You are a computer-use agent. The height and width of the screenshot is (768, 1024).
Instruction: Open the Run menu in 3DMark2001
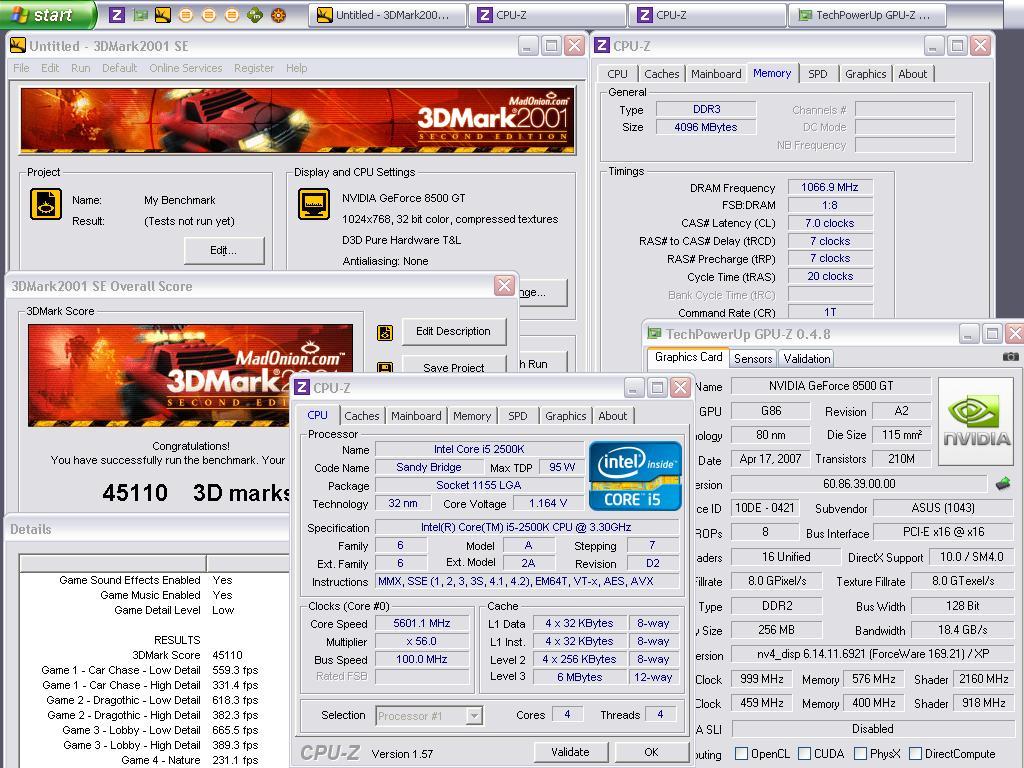(x=80, y=68)
